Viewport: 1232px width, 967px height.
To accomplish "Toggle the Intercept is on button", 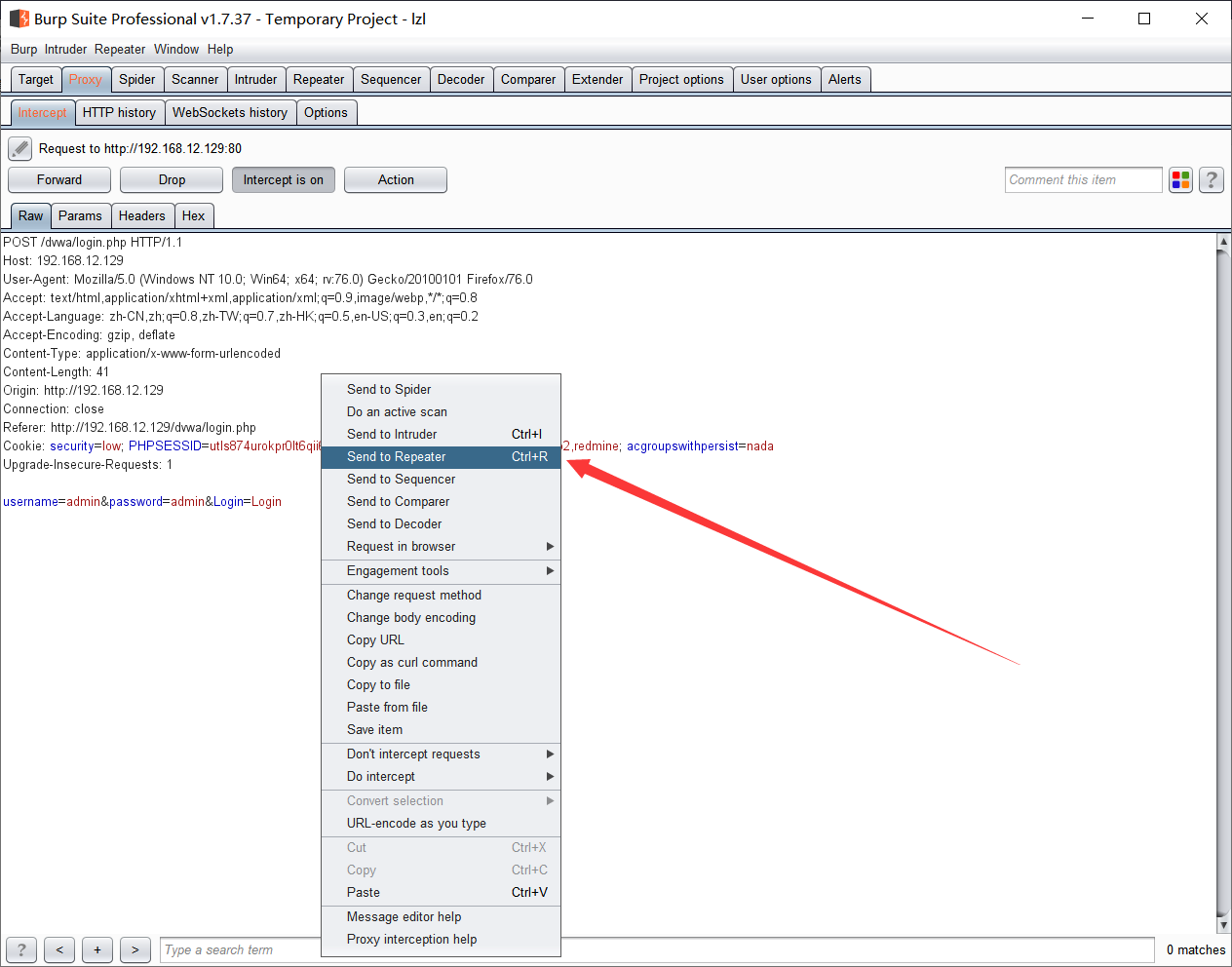I will (284, 179).
